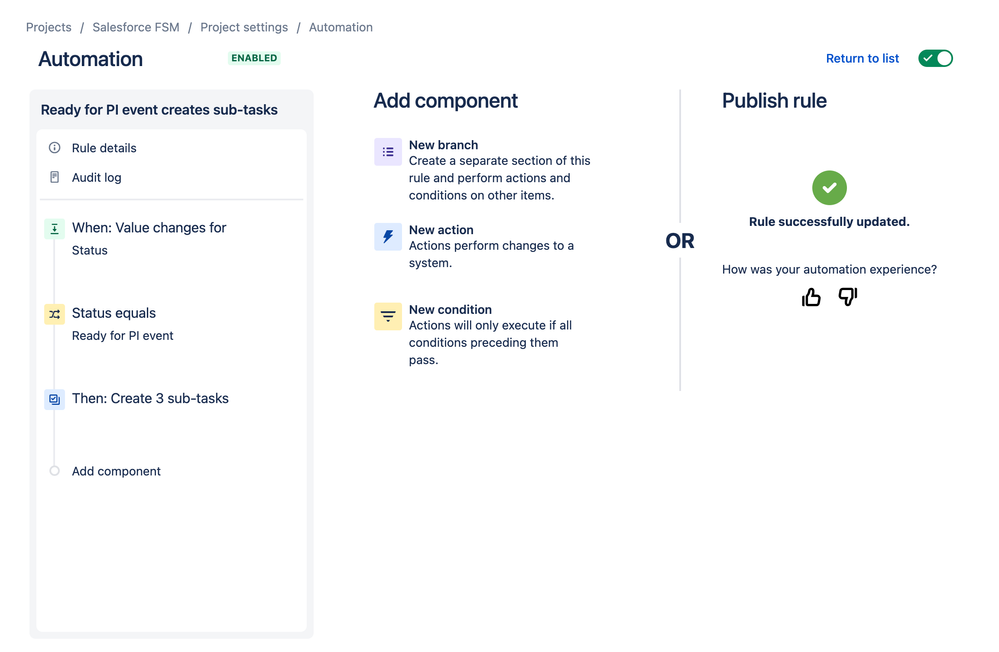Go to Projects in breadcrumb

[x=48, y=27]
